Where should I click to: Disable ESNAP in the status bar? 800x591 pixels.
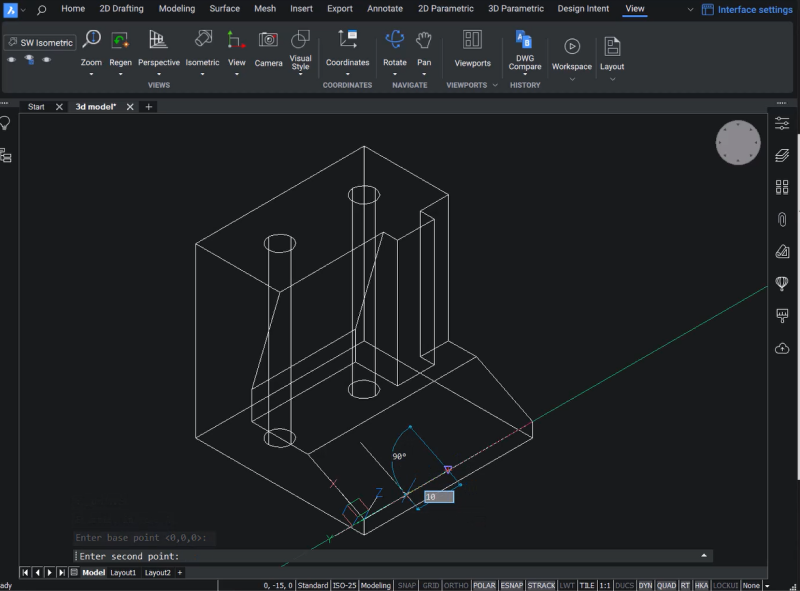click(x=513, y=585)
